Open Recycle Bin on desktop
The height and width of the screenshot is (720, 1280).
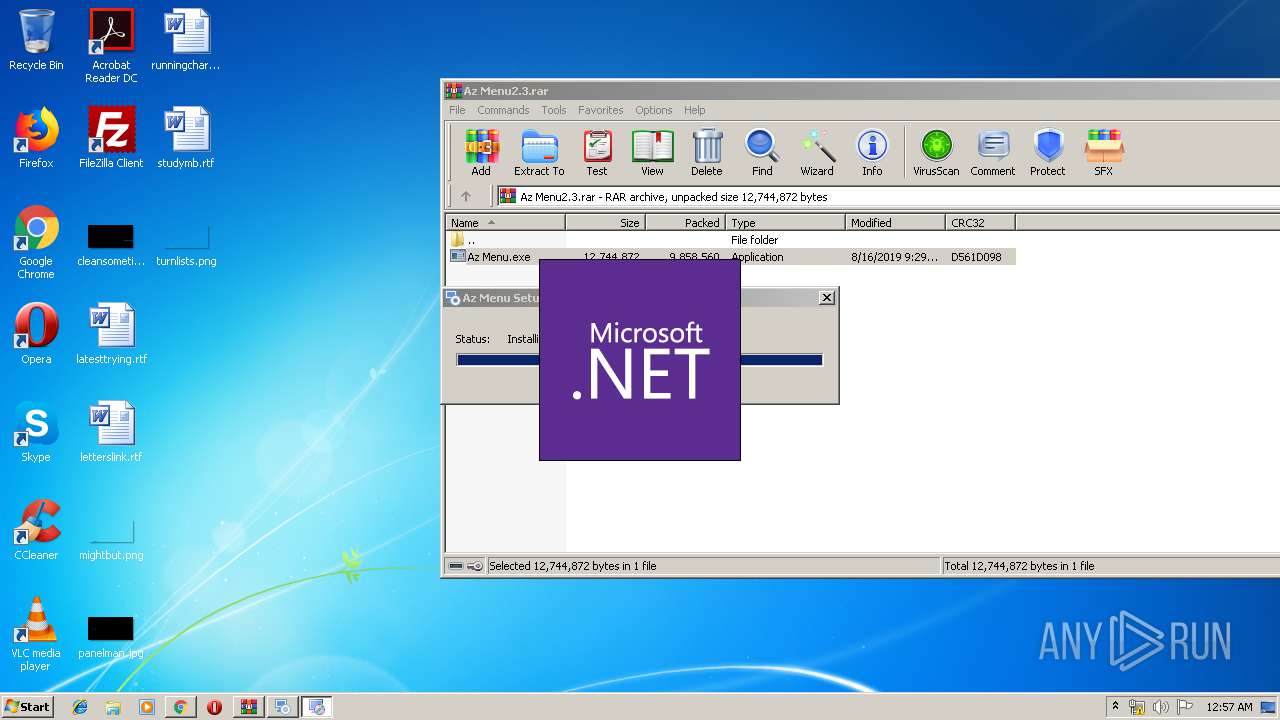pos(36,40)
